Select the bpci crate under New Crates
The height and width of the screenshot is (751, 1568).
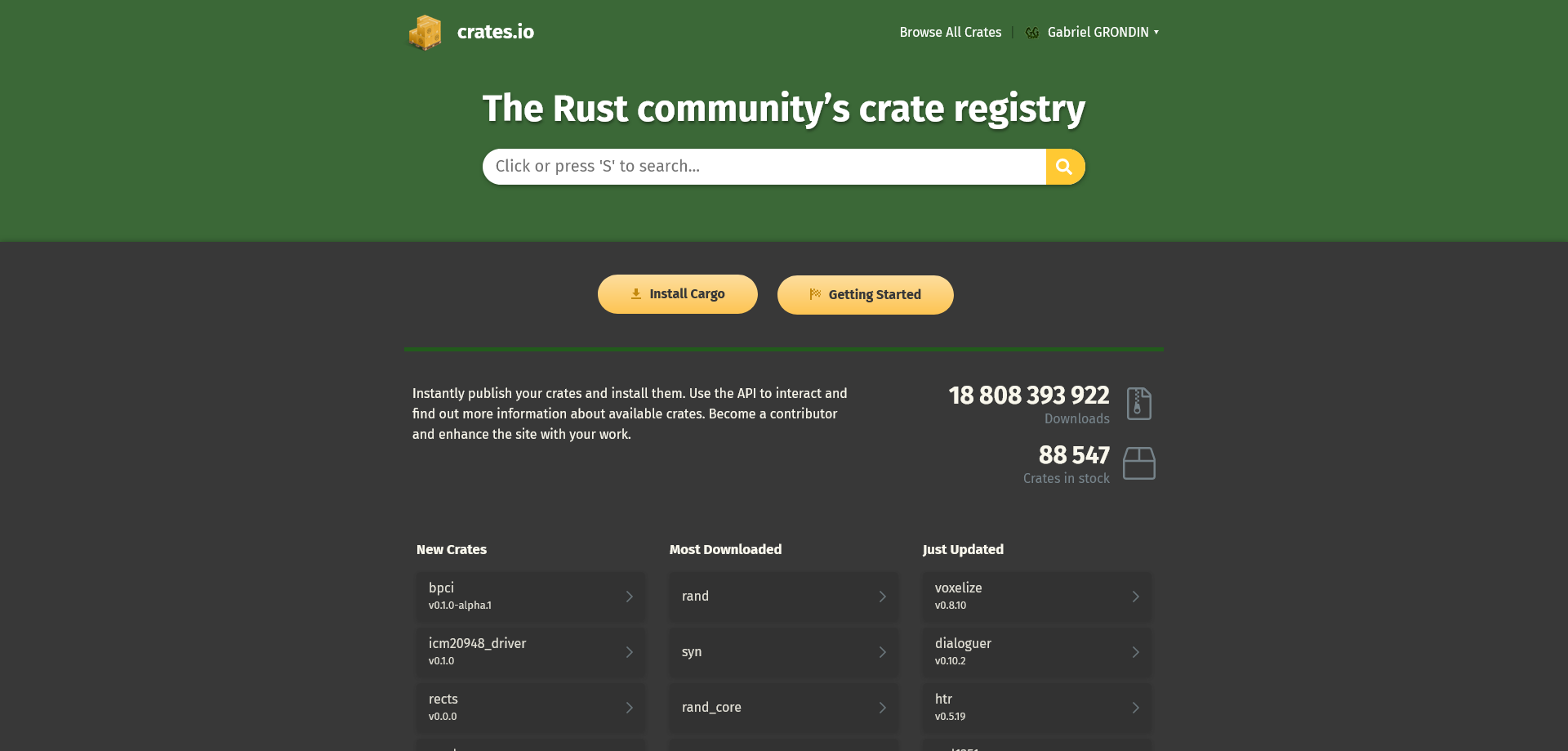pyautogui.click(x=530, y=597)
